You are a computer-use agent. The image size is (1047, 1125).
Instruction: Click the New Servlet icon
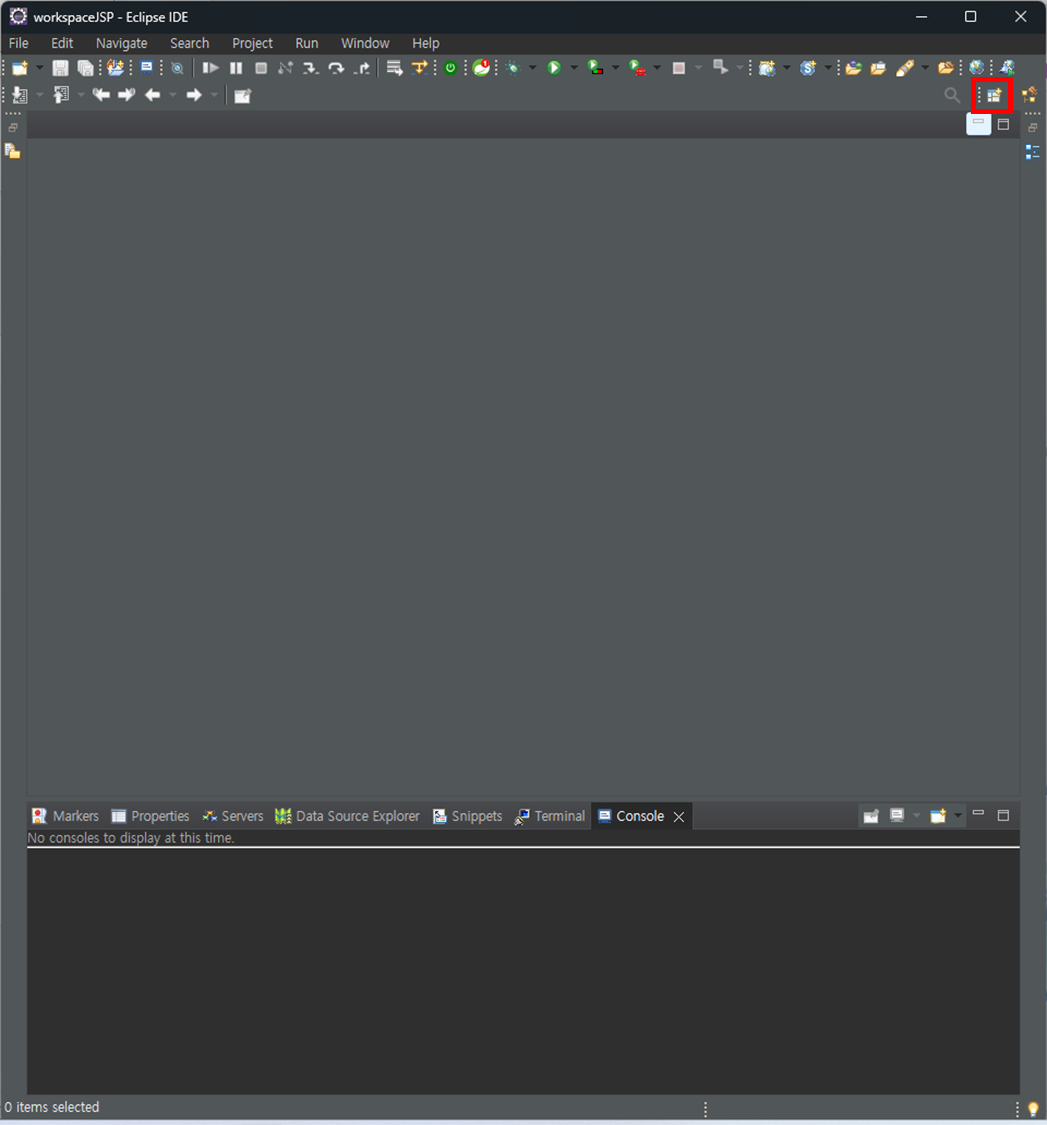coord(808,68)
